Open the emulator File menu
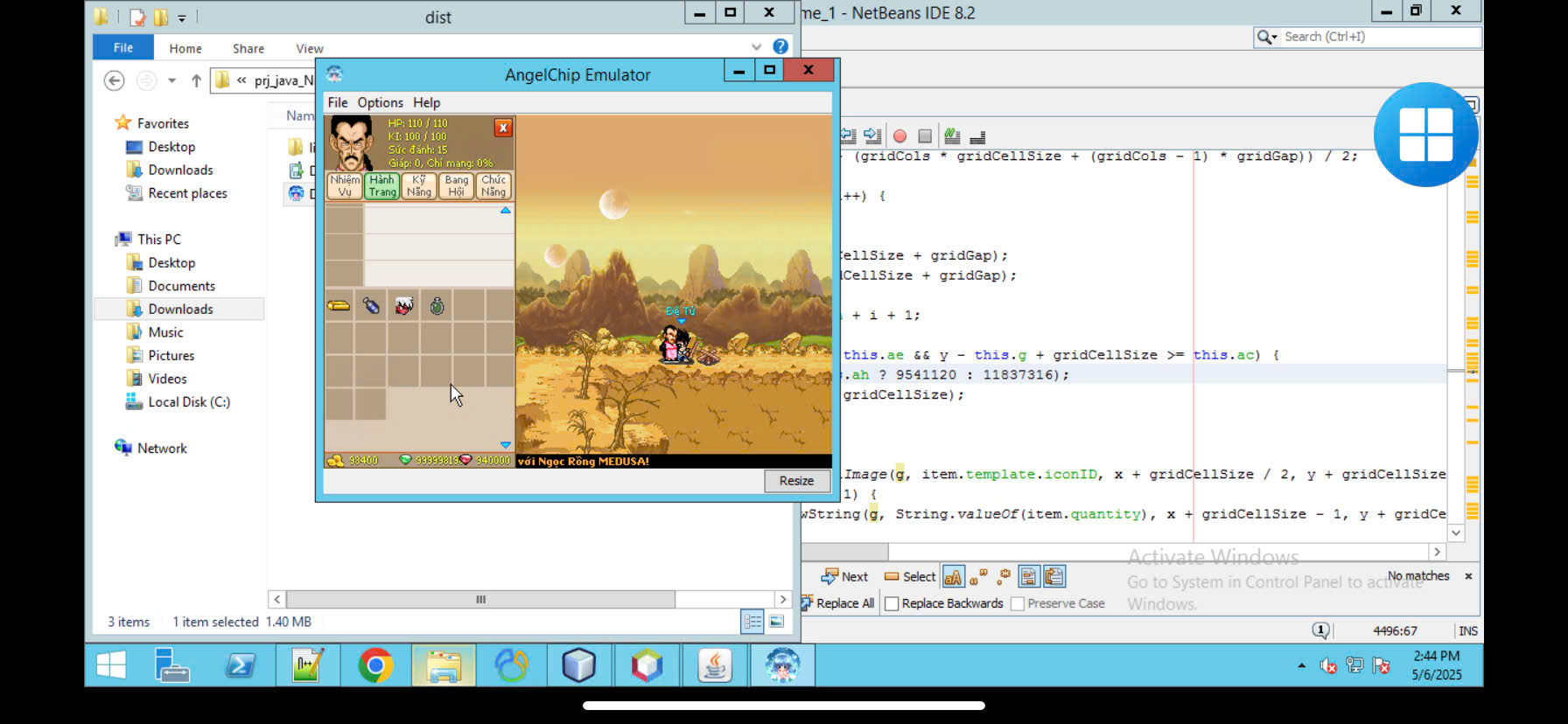1568x724 pixels. pyautogui.click(x=338, y=102)
